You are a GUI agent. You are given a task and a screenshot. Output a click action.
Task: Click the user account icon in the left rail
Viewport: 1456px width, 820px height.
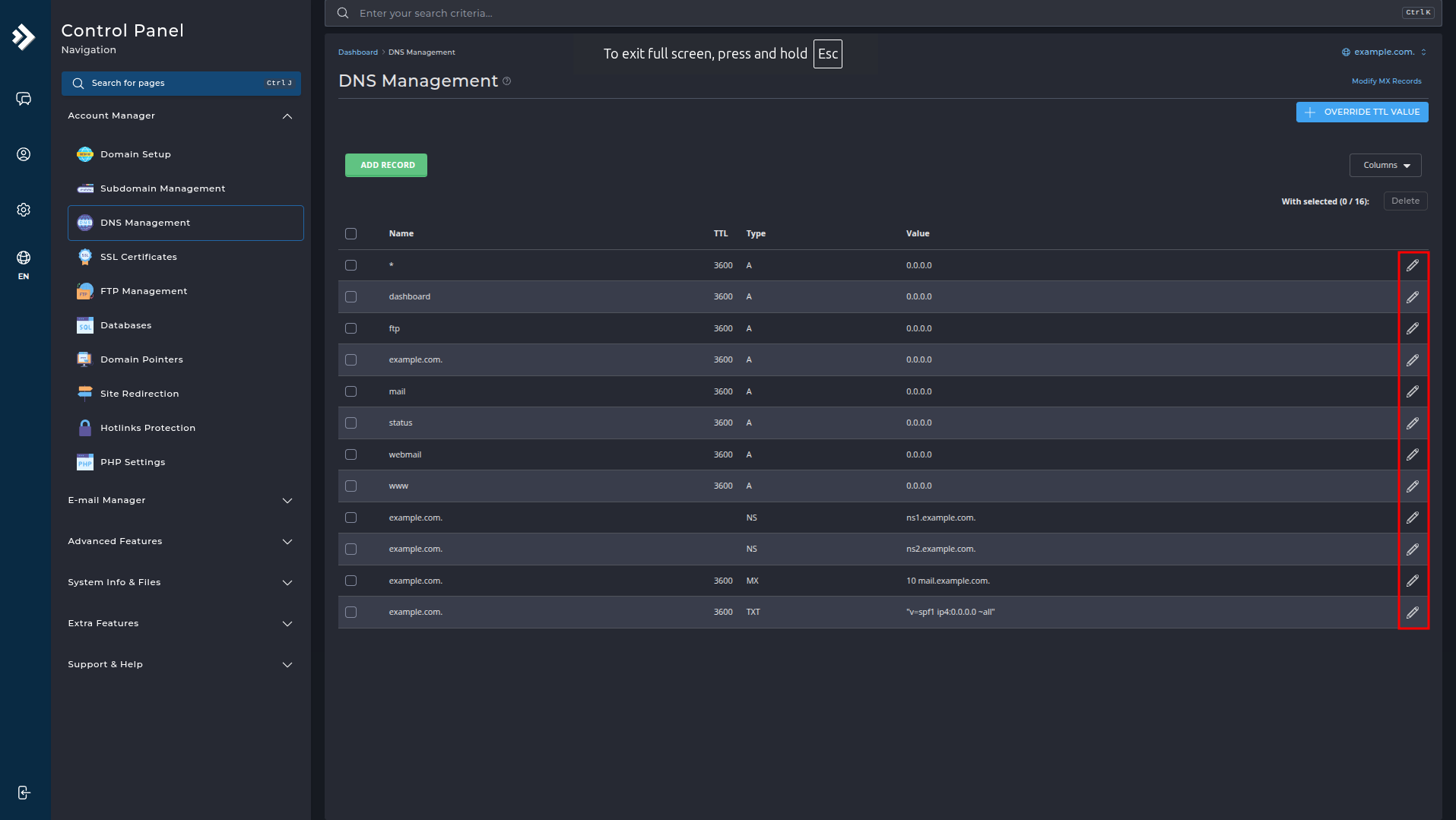tap(24, 154)
